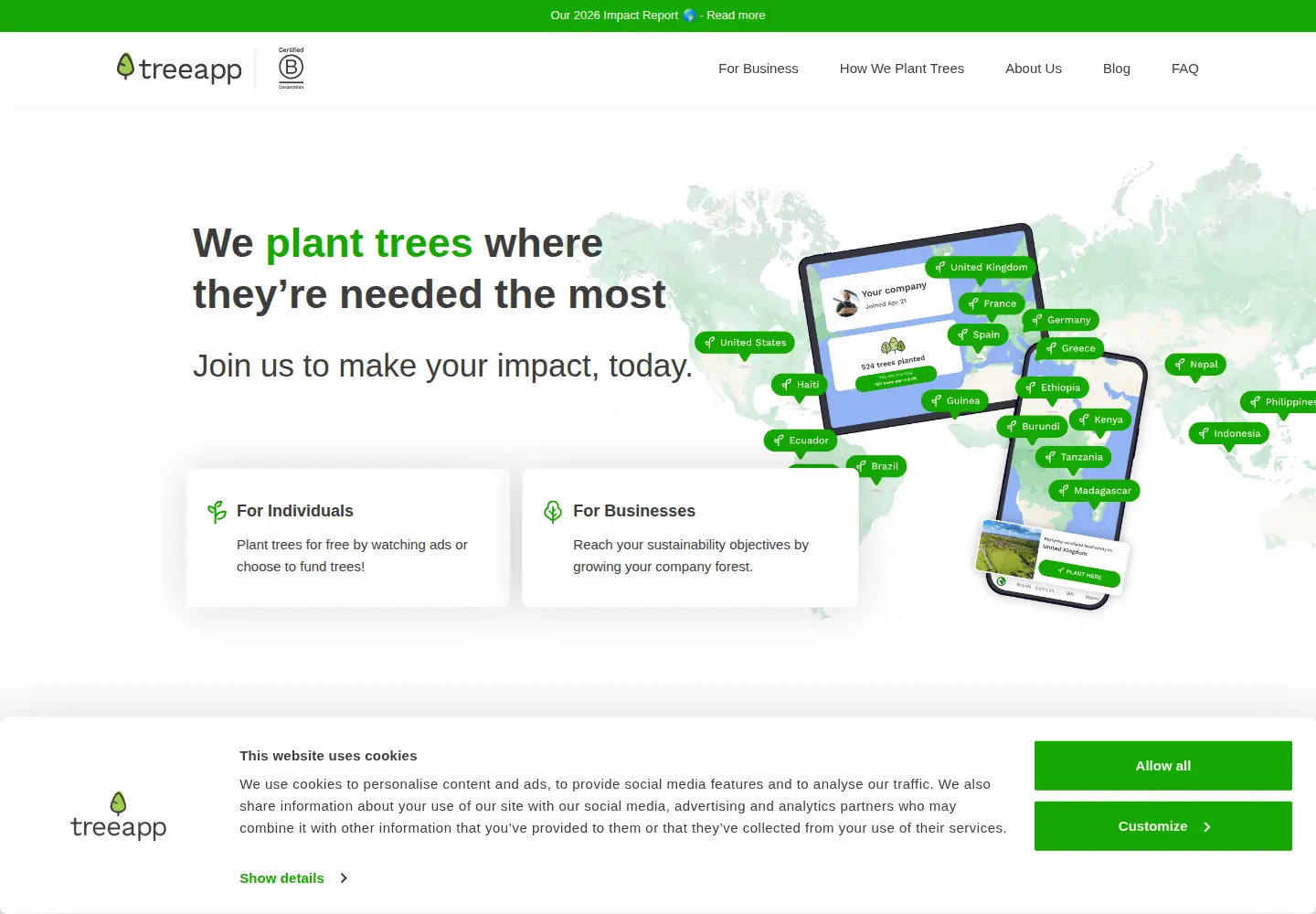This screenshot has height=914, width=1316.
Task: Click the PLANT HERE button on phone mockup
Action: pos(1079,574)
